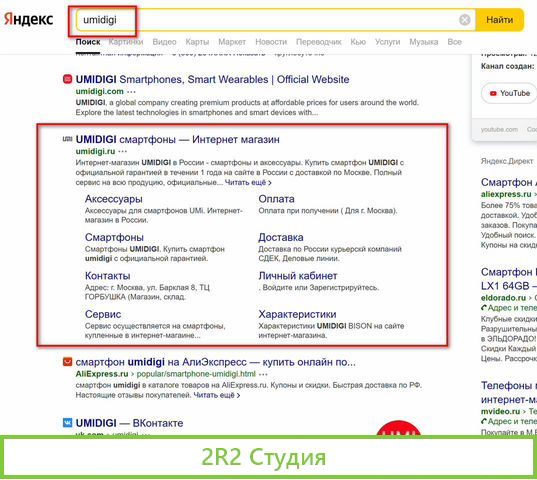Open the Картинки tab
537x480 pixels.
(x=126, y=42)
